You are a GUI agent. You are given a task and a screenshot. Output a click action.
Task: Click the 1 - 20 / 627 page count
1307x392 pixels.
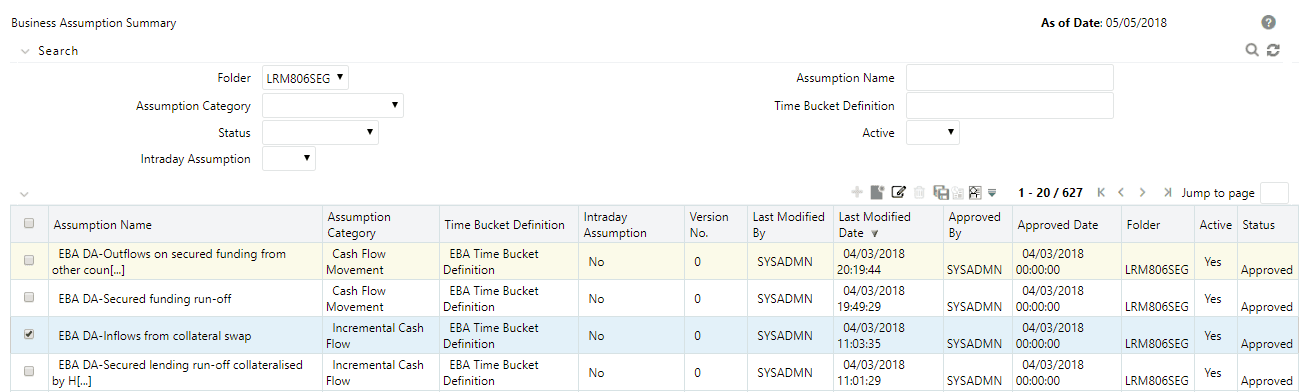pyautogui.click(x=1050, y=192)
